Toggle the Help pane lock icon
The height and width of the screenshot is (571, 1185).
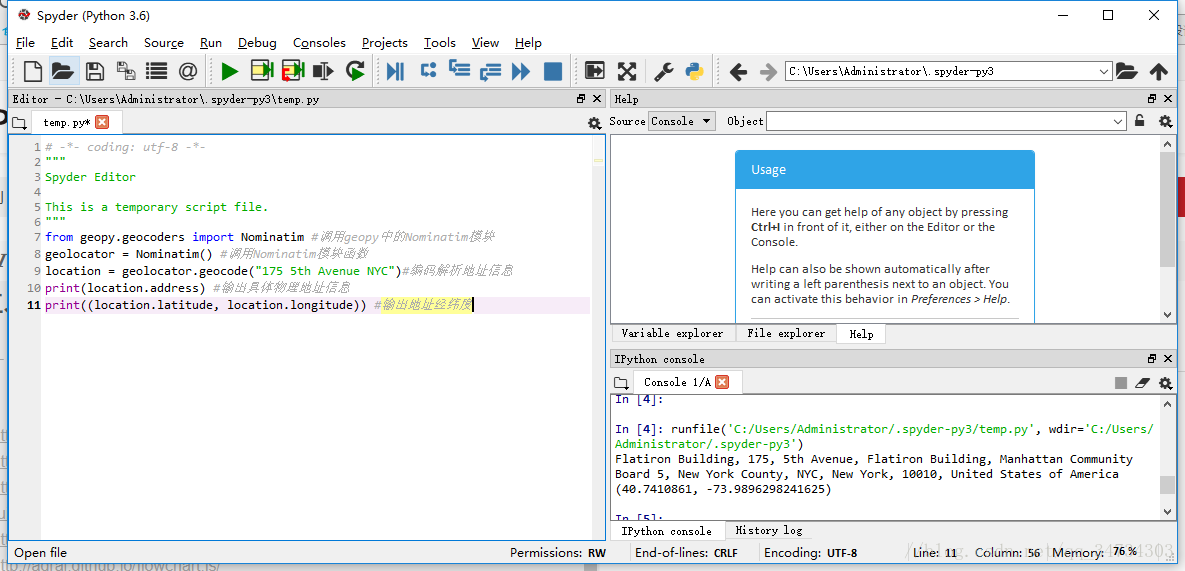1140,121
